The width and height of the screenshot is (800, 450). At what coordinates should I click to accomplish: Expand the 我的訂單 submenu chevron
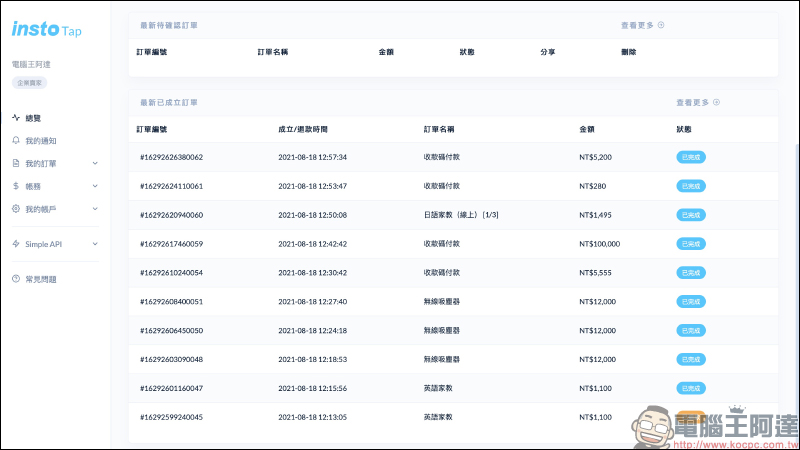click(95, 163)
